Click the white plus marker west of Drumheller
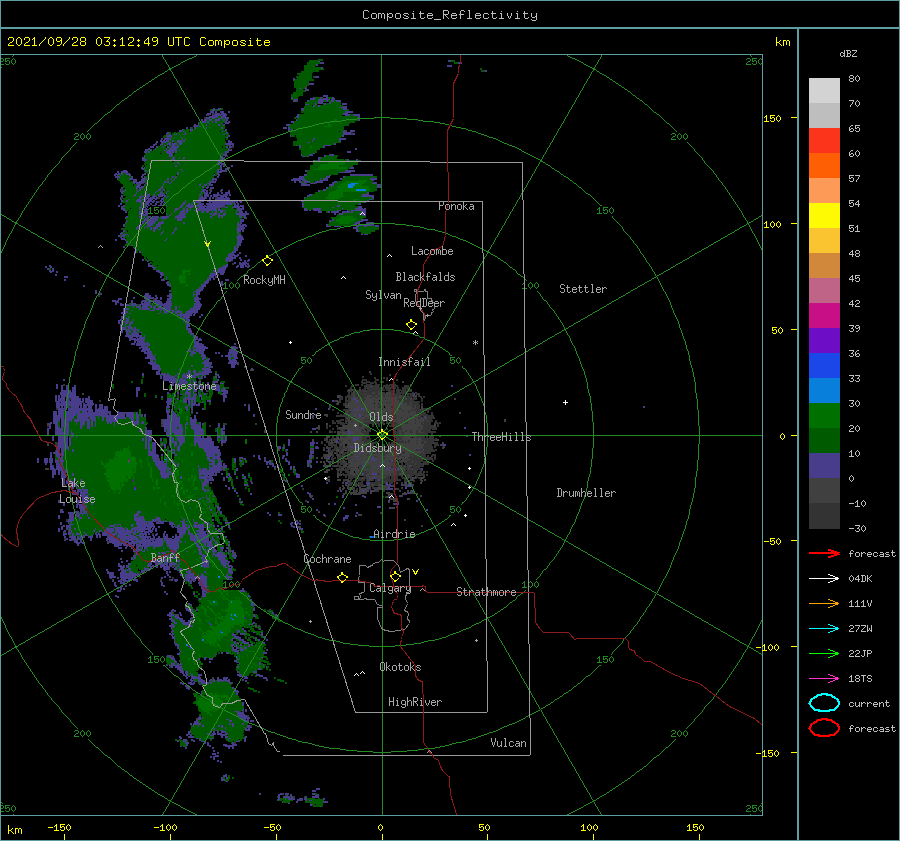This screenshot has width=900, height=841. (x=565, y=402)
